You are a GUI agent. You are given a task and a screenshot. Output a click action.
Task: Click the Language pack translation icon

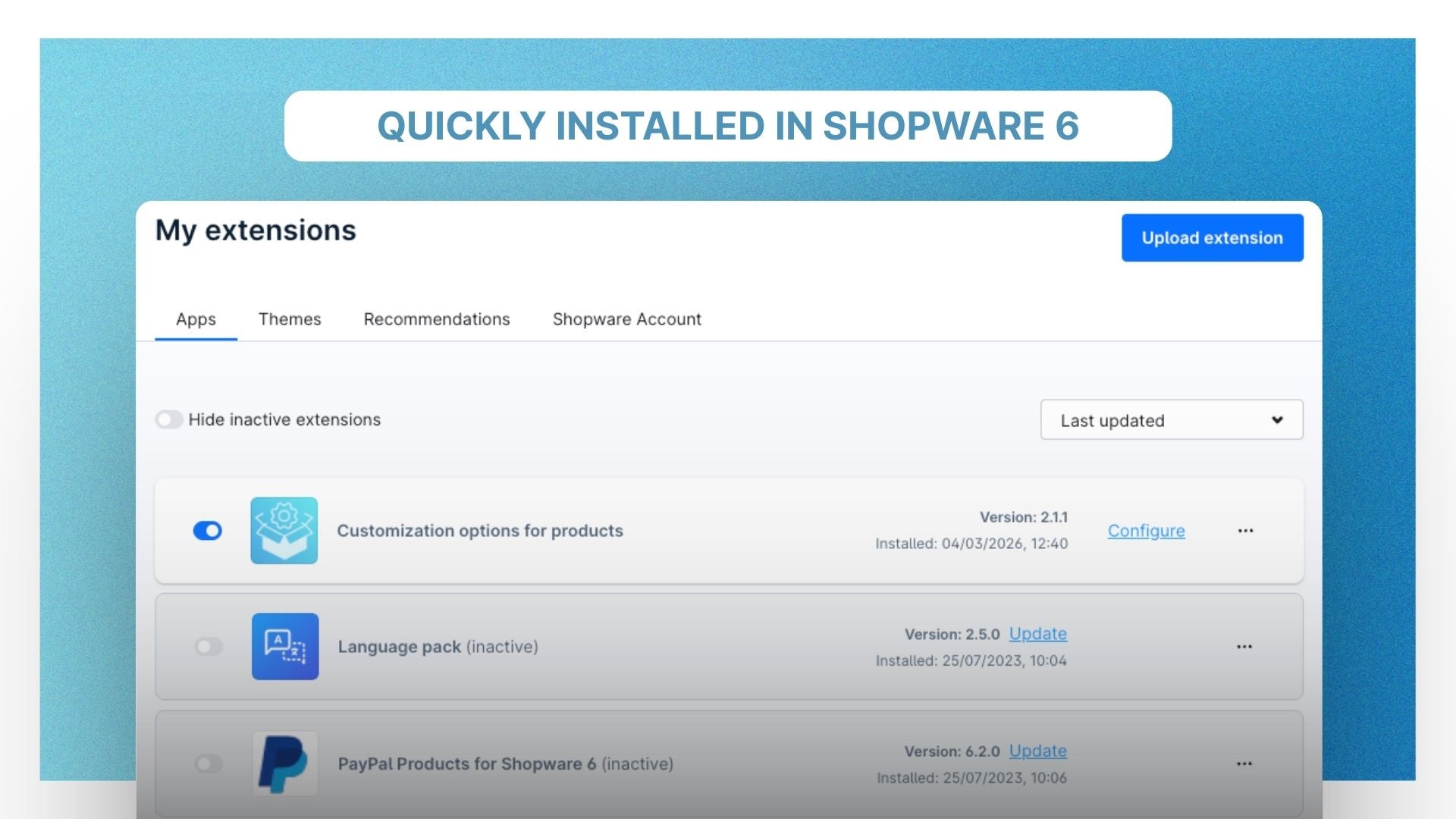click(284, 646)
